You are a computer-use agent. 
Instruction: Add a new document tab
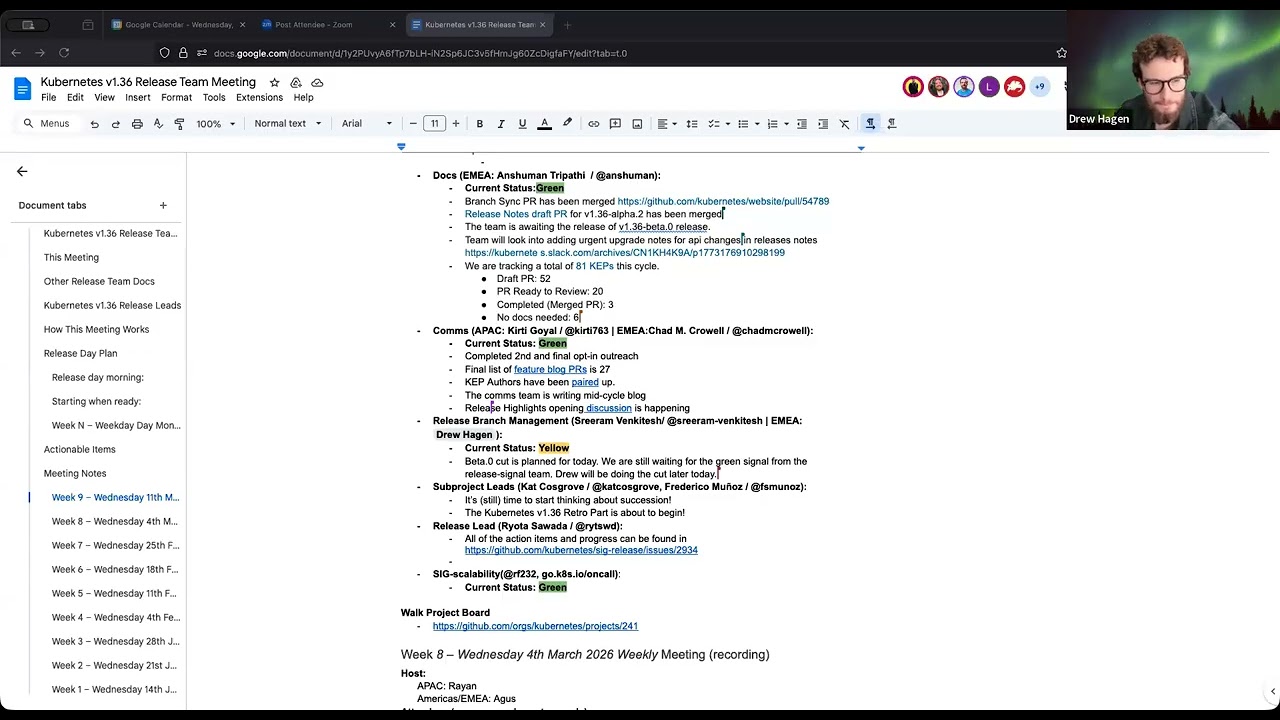pyautogui.click(x=163, y=205)
